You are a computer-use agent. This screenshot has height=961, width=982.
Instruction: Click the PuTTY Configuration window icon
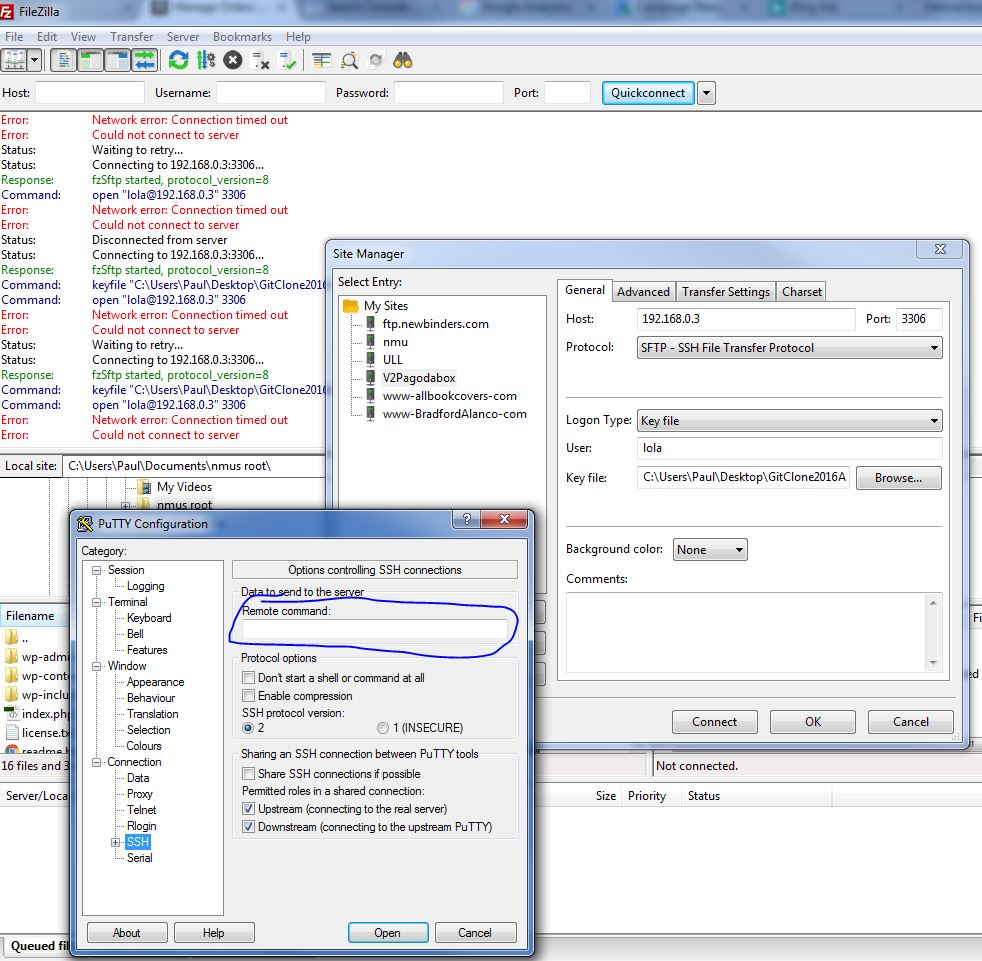click(x=85, y=524)
